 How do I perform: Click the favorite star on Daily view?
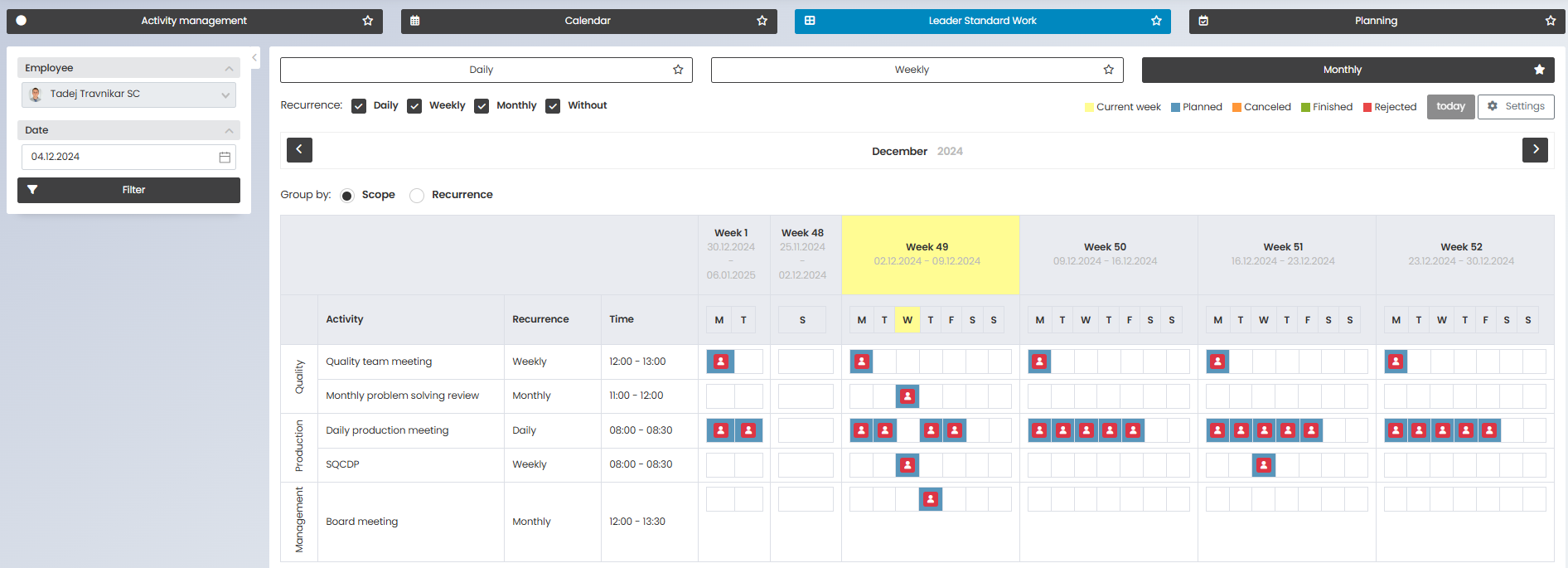point(678,70)
